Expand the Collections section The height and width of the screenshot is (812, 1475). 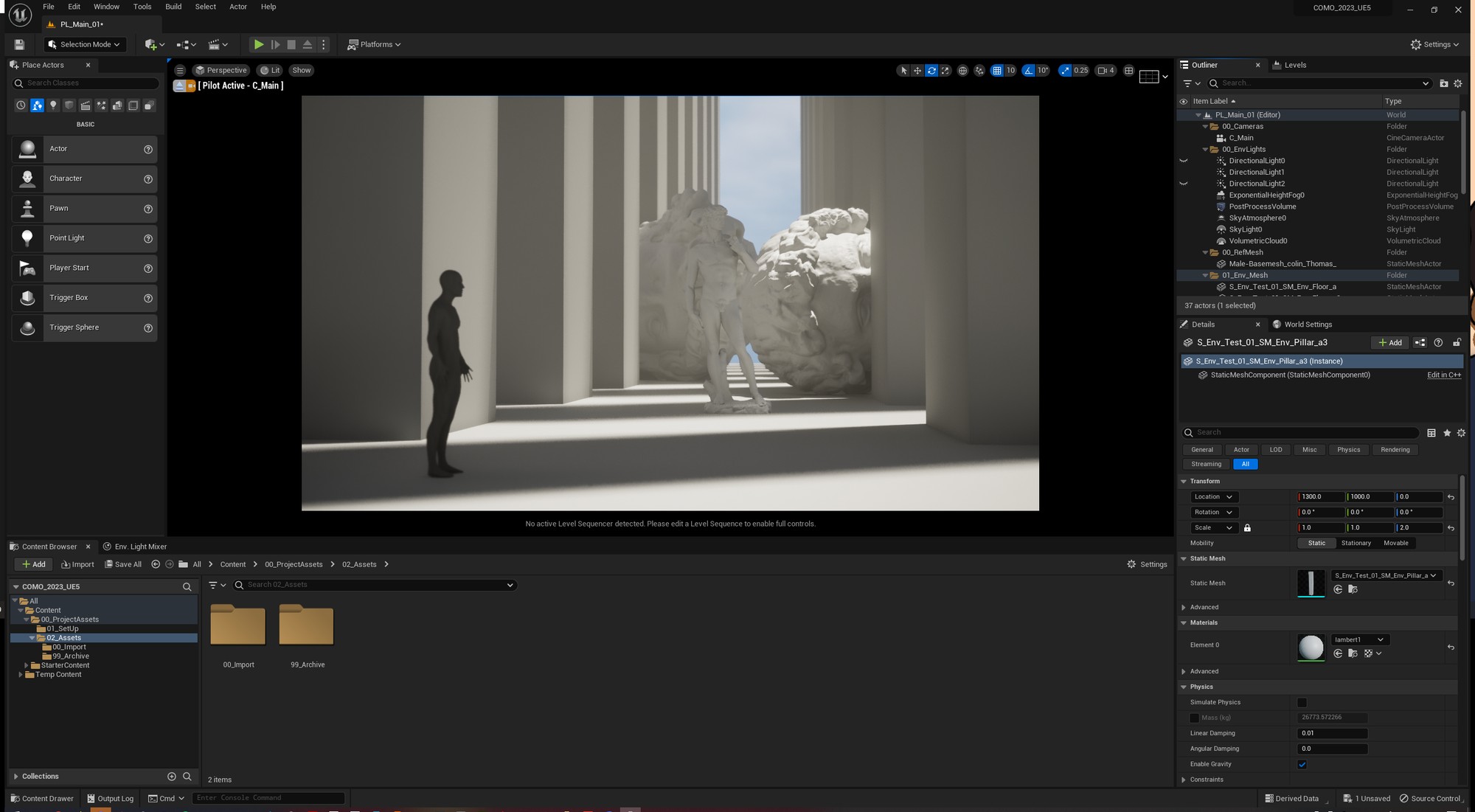(x=15, y=777)
